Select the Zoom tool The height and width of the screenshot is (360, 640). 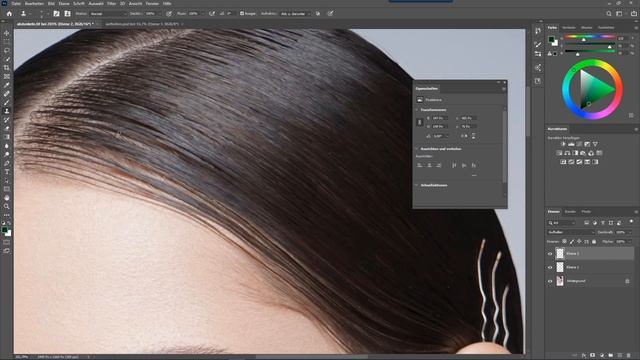[7, 206]
